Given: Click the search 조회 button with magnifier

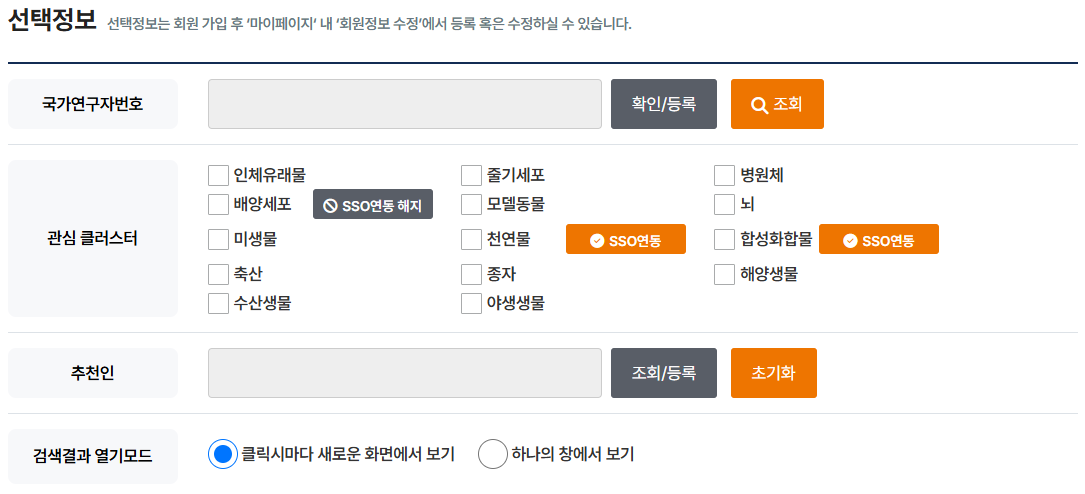Looking at the screenshot, I should [777, 104].
